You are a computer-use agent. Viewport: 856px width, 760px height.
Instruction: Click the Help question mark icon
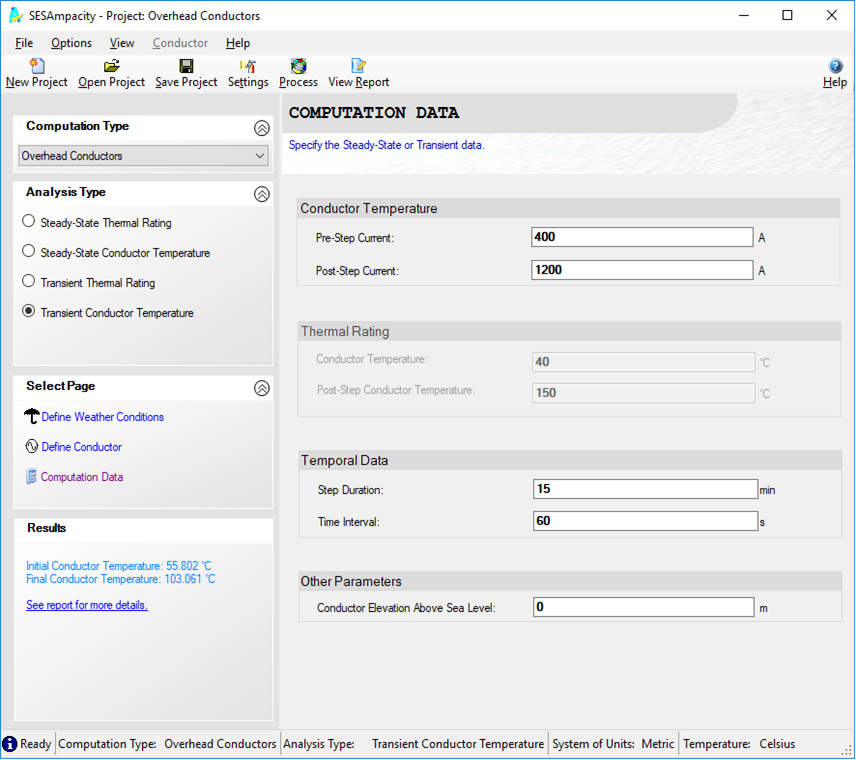(x=835, y=66)
